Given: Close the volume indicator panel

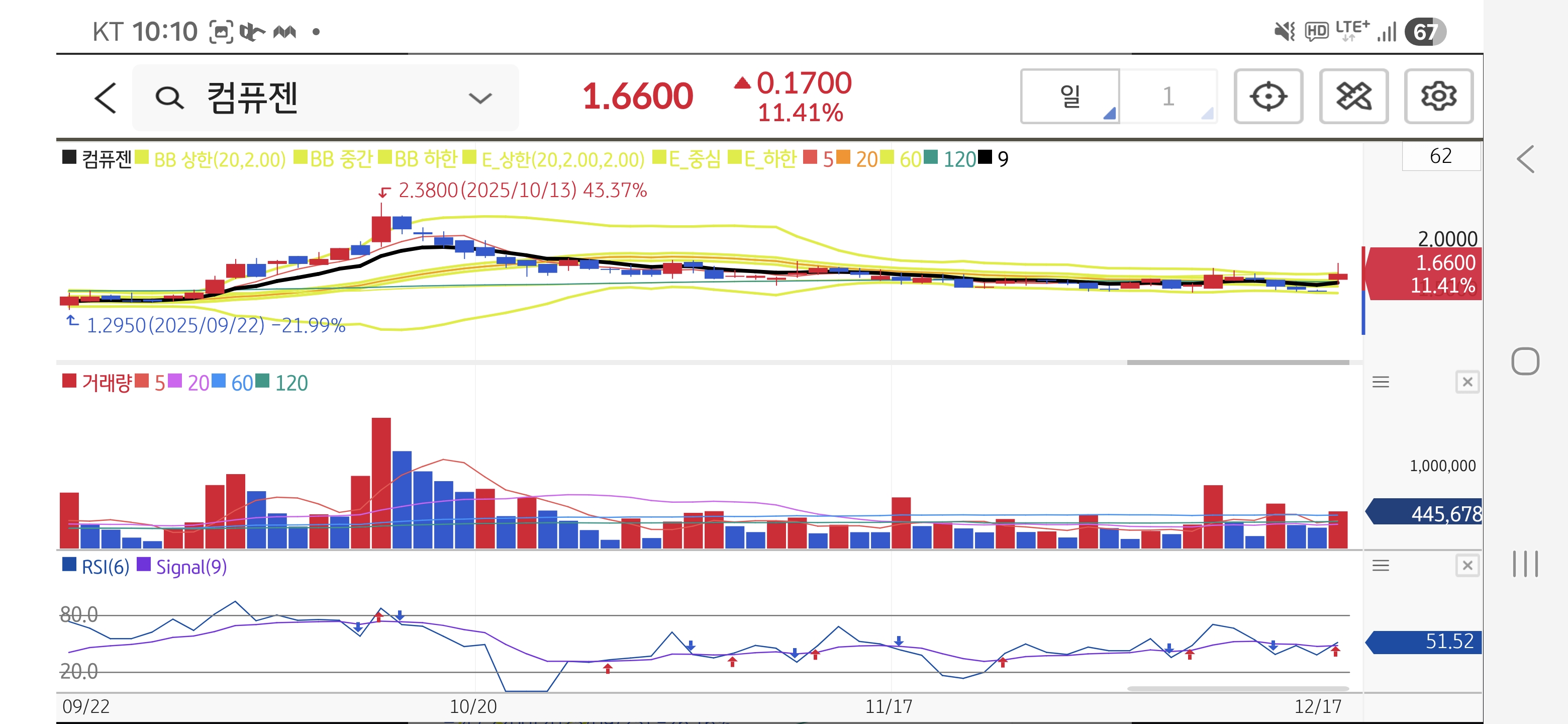Looking at the screenshot, I should (x=1467, y=383).
